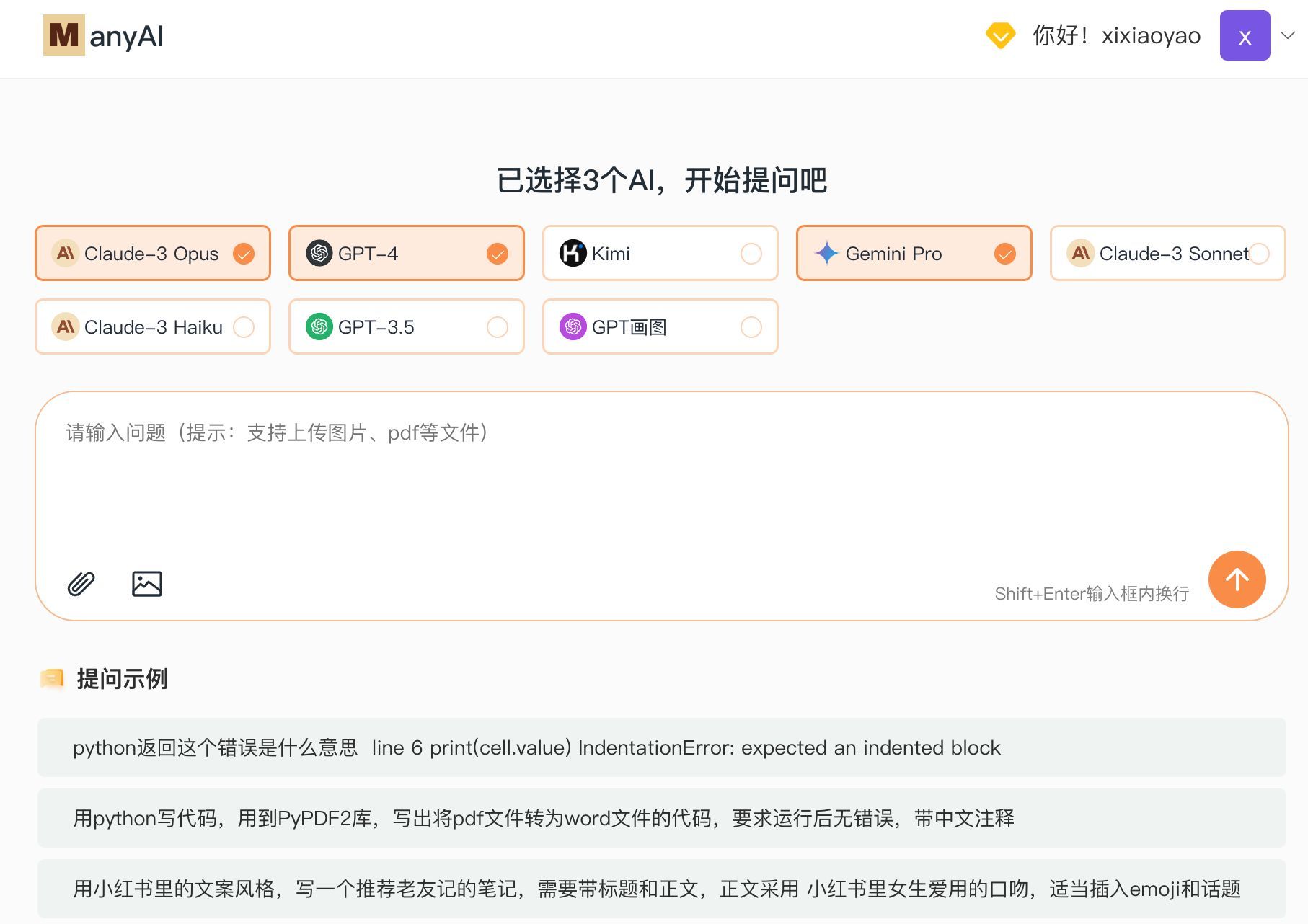
Task: Expand the account dropdown chevron
Action: [x=1288, y=35]
